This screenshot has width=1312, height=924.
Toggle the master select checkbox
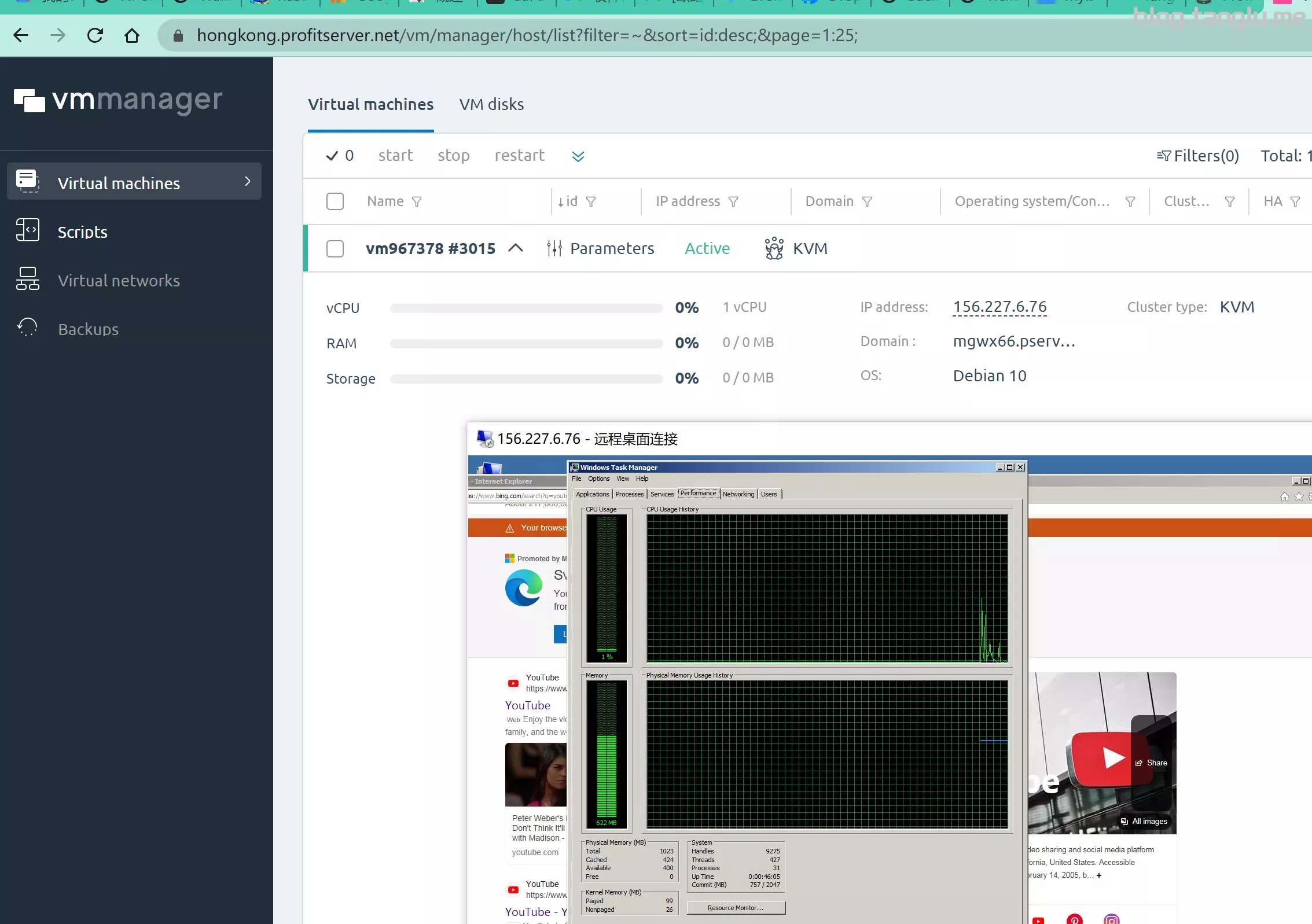click(x=335, y=201)
